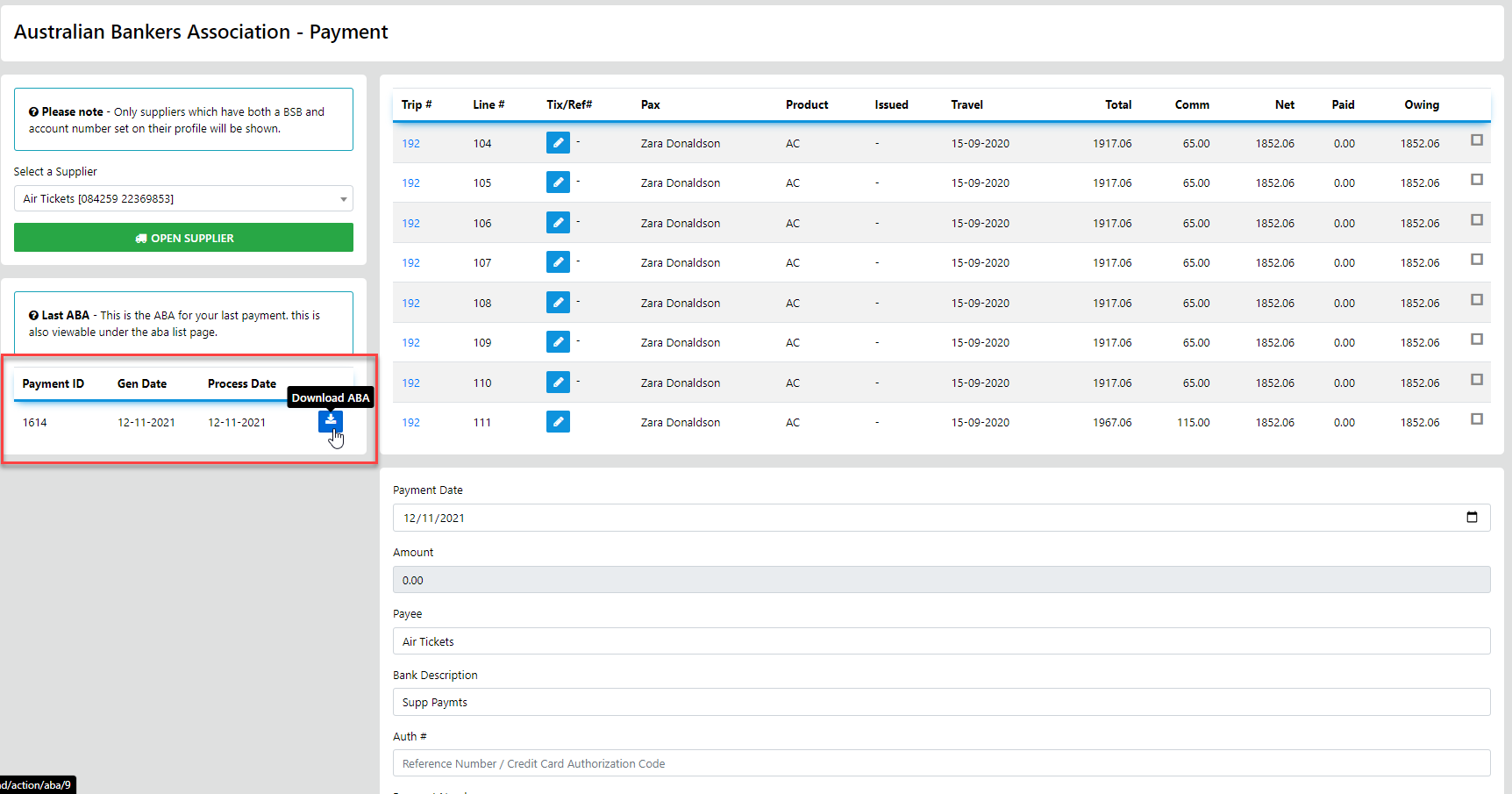Open the calendar picker in Payment Date

1472,518
